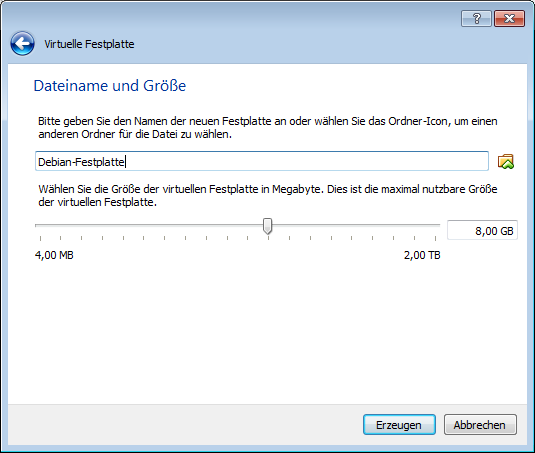Image resolution: width=535 pixels, height=453 pixels.
Task: Click the Virtuelle Festplatte window title
Action: click(89, 44)
